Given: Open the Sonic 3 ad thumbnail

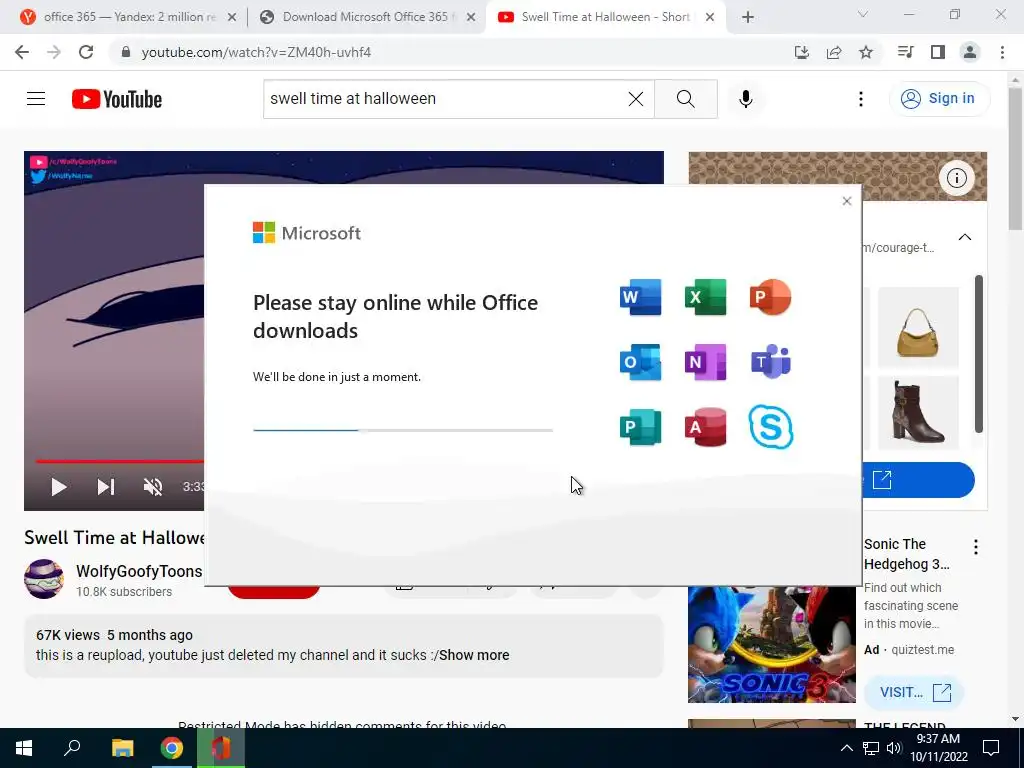Looking at the screenshot, I should point(772,645).
